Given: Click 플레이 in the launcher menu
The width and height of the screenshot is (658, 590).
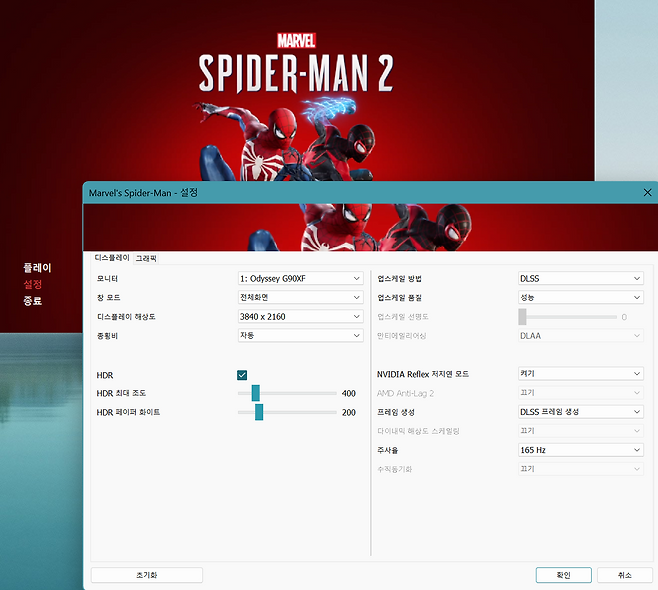Looking at the screenshot, I should 37,268.
